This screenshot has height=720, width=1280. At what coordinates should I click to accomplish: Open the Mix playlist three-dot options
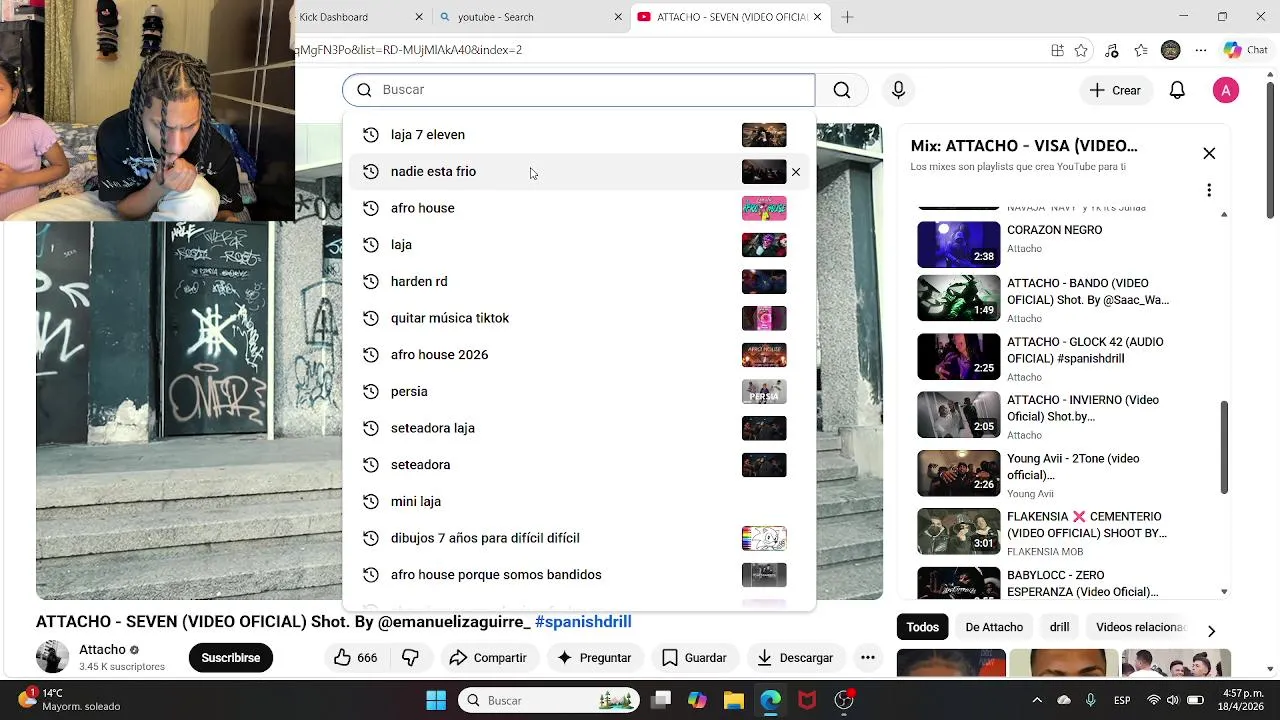point(1209,190)
